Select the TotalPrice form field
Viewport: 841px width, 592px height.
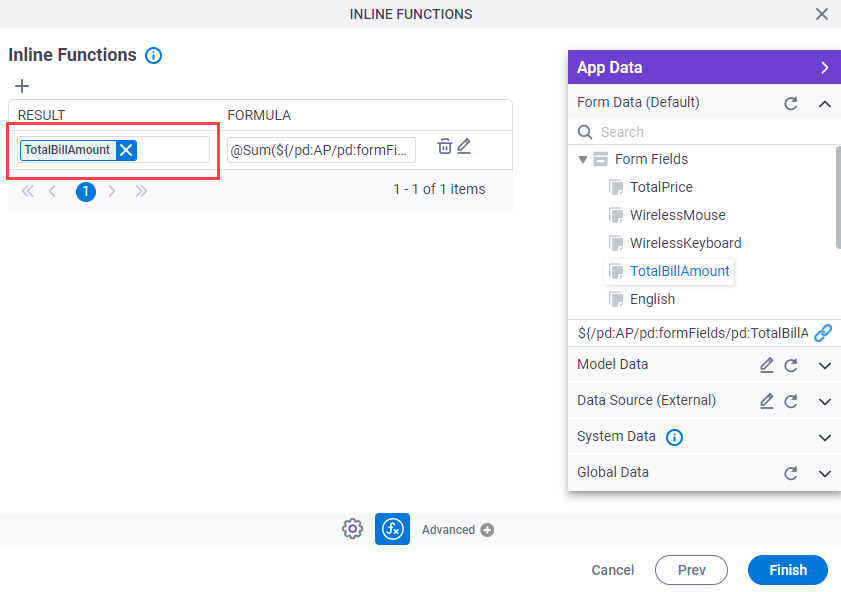661,187
